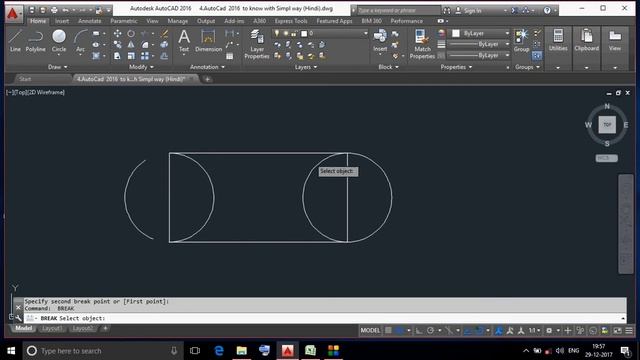Open the Layer Properties manager
This screenshot has height=360, width=640.
(257, 44)
